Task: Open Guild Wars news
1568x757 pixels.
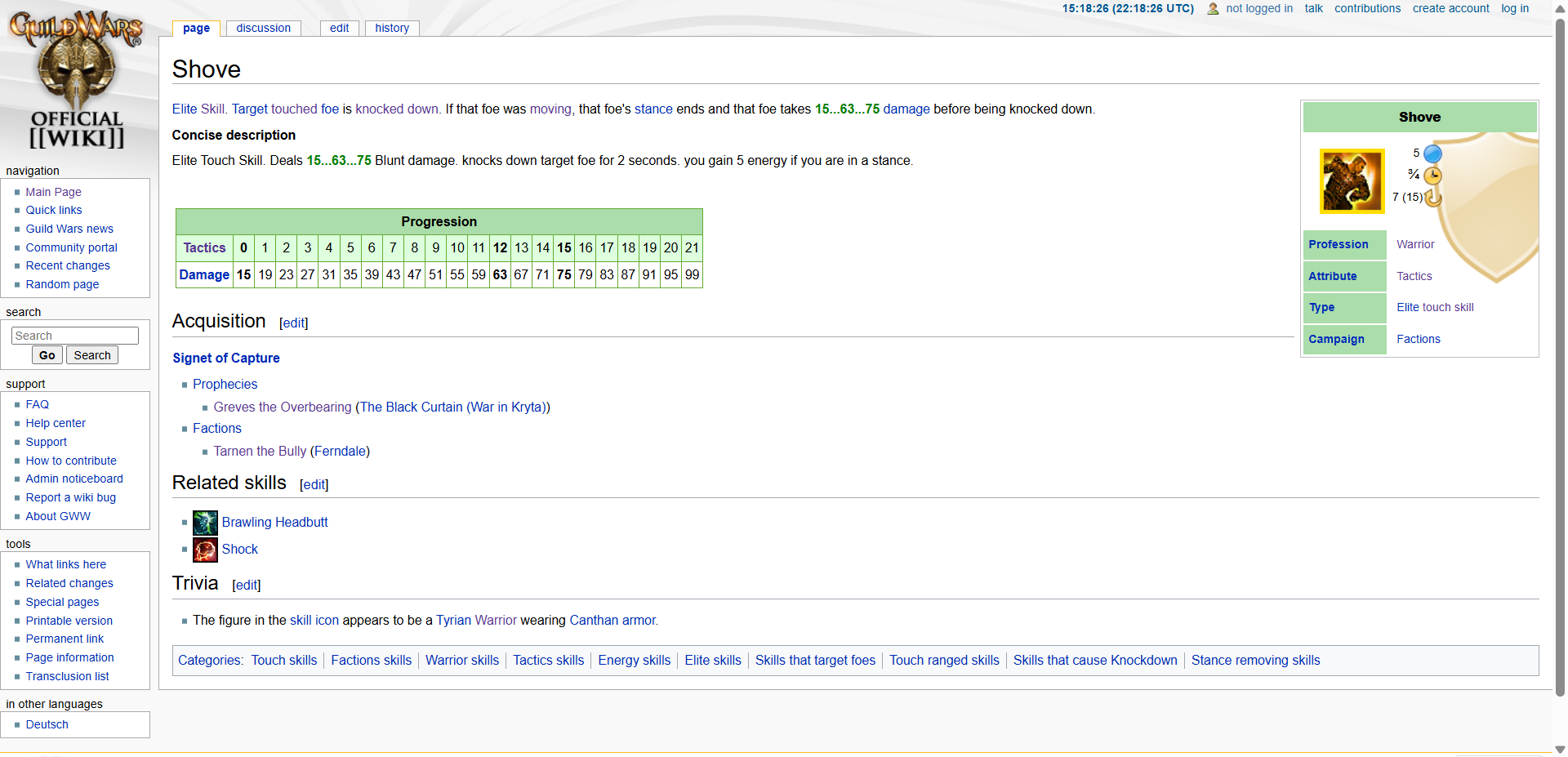Action: pyautogui.click(x=69, y=229)
